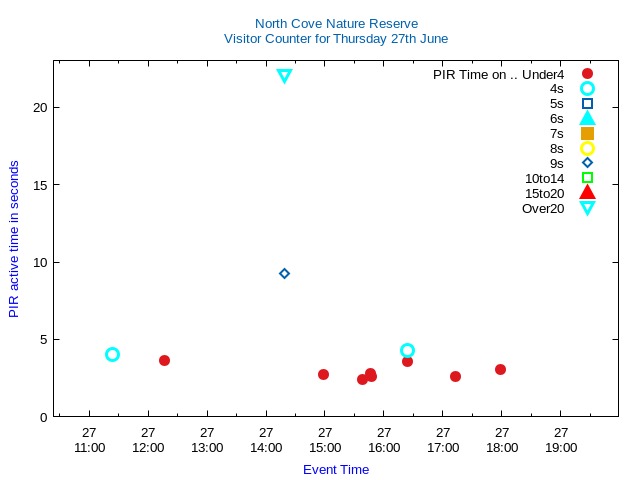Click the Event Time axis label
The height and width of the screenshot is (480, 640).
tap(336, 469)
